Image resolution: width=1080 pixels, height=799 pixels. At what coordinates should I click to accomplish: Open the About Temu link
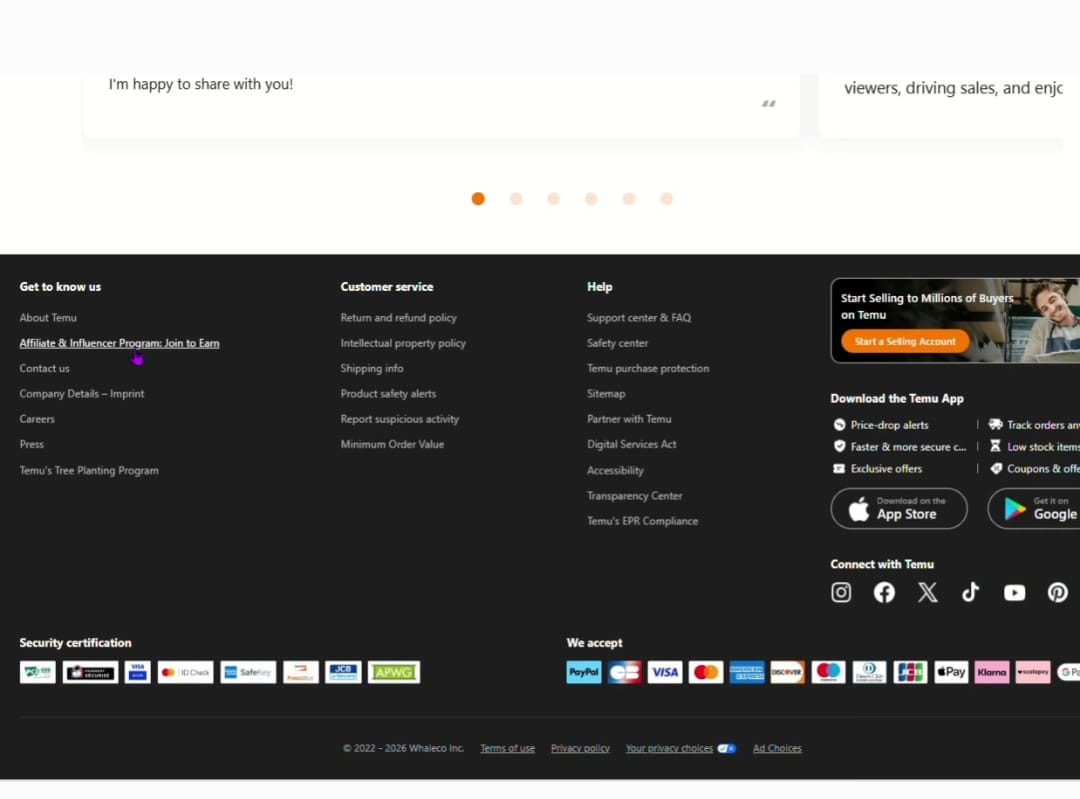click(48, 318)
